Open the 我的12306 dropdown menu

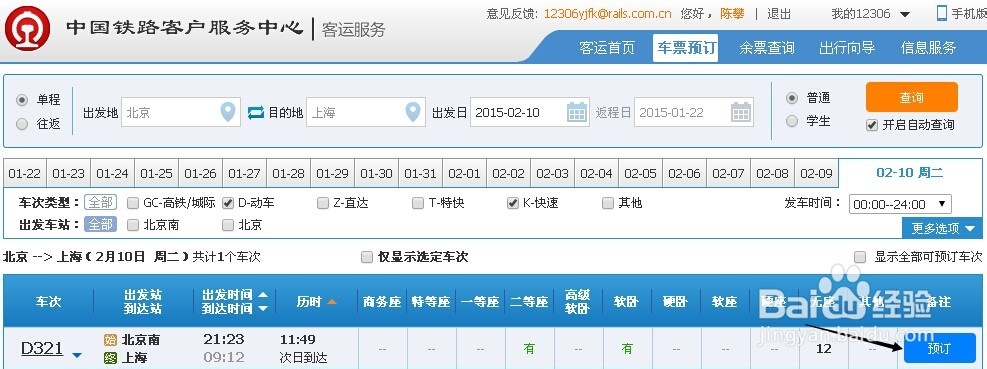click(870, 14)
